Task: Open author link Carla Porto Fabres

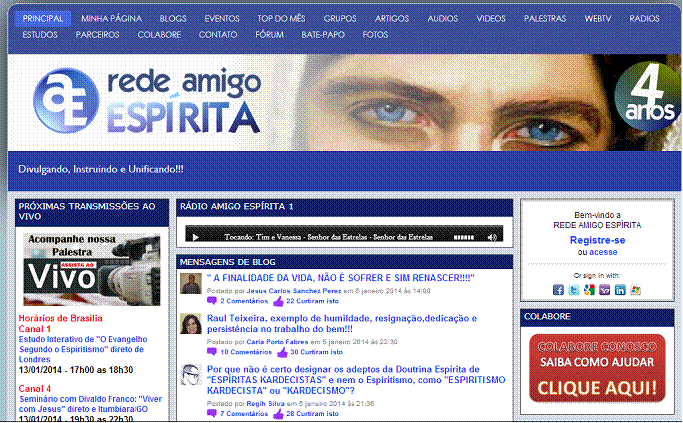Action: (x=277, y=342)
